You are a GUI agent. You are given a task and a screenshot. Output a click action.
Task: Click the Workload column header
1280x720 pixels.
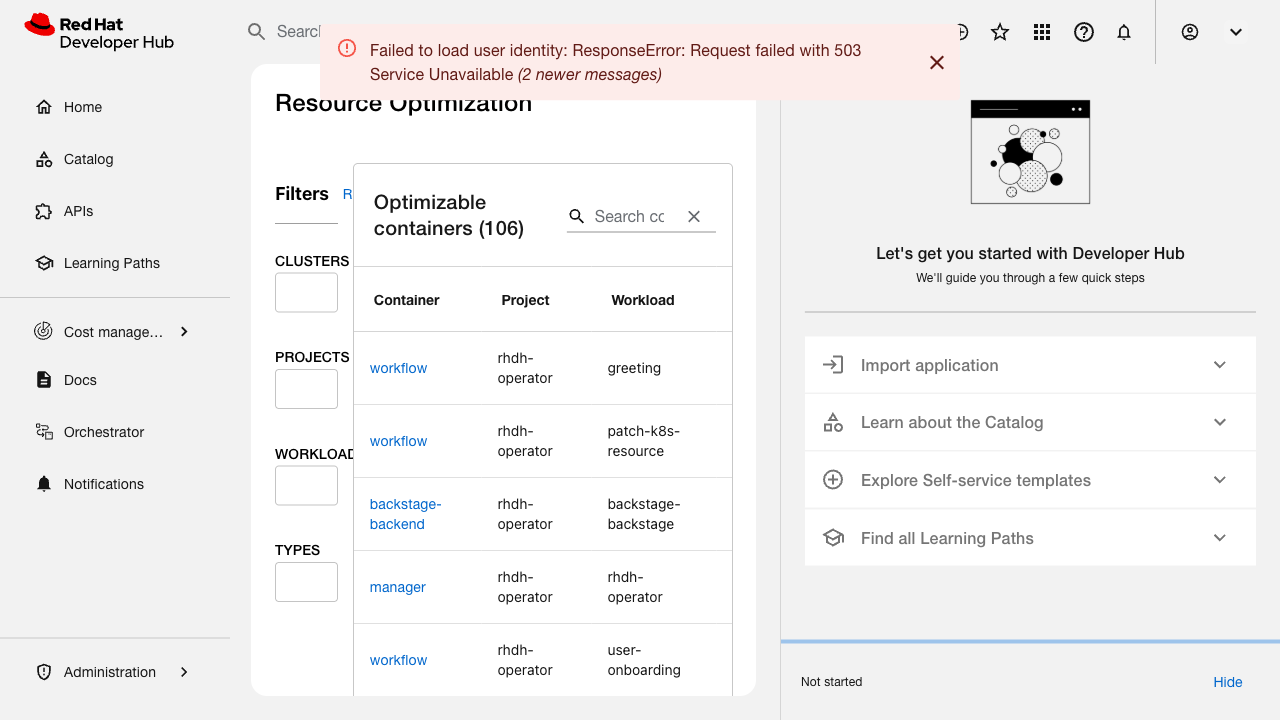(642, 300)
